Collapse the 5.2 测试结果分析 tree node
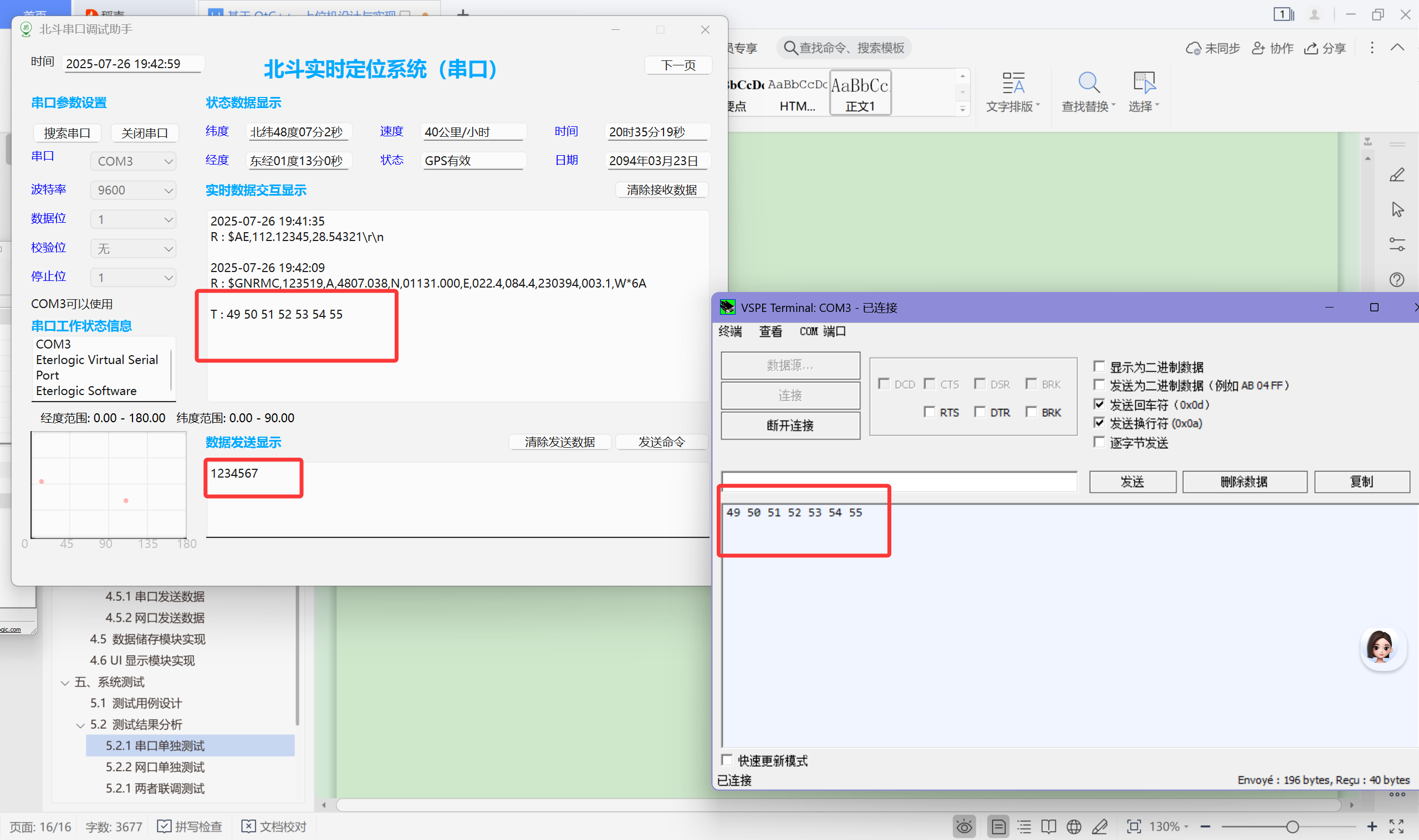Image resolution: width=1419 pixels, height=840 pixels. click(80, 725)
